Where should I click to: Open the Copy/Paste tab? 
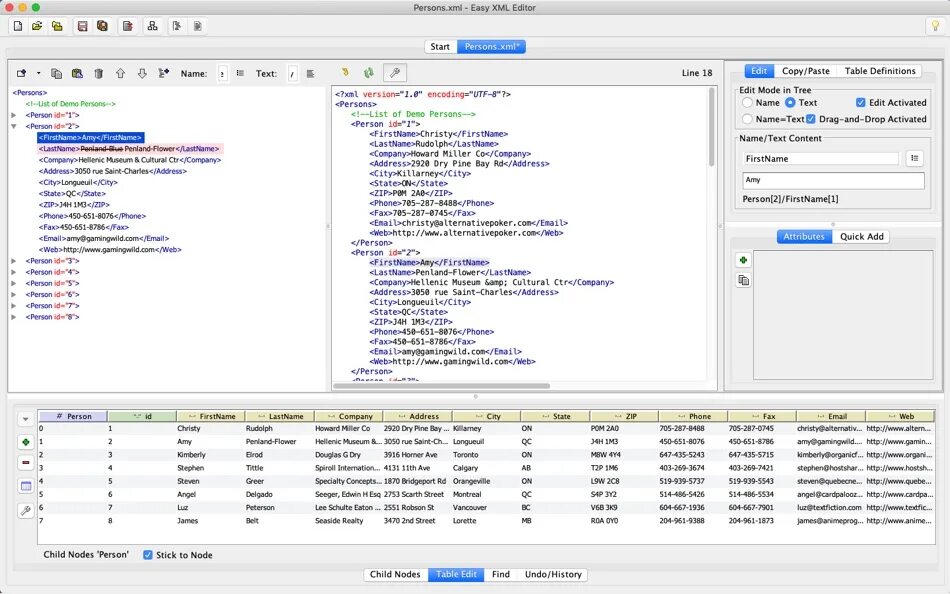805,71
